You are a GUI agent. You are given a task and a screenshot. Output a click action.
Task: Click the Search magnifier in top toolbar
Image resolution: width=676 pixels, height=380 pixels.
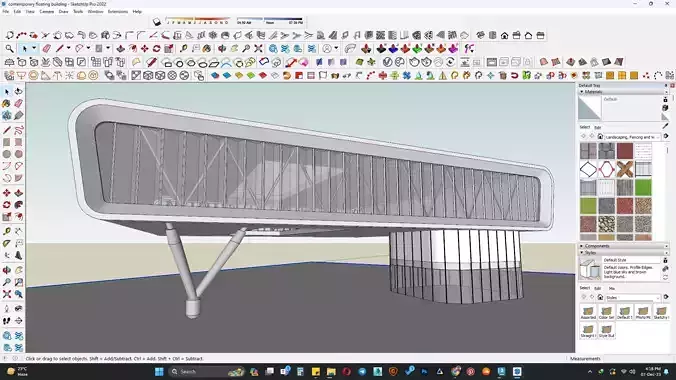point(9,48)
